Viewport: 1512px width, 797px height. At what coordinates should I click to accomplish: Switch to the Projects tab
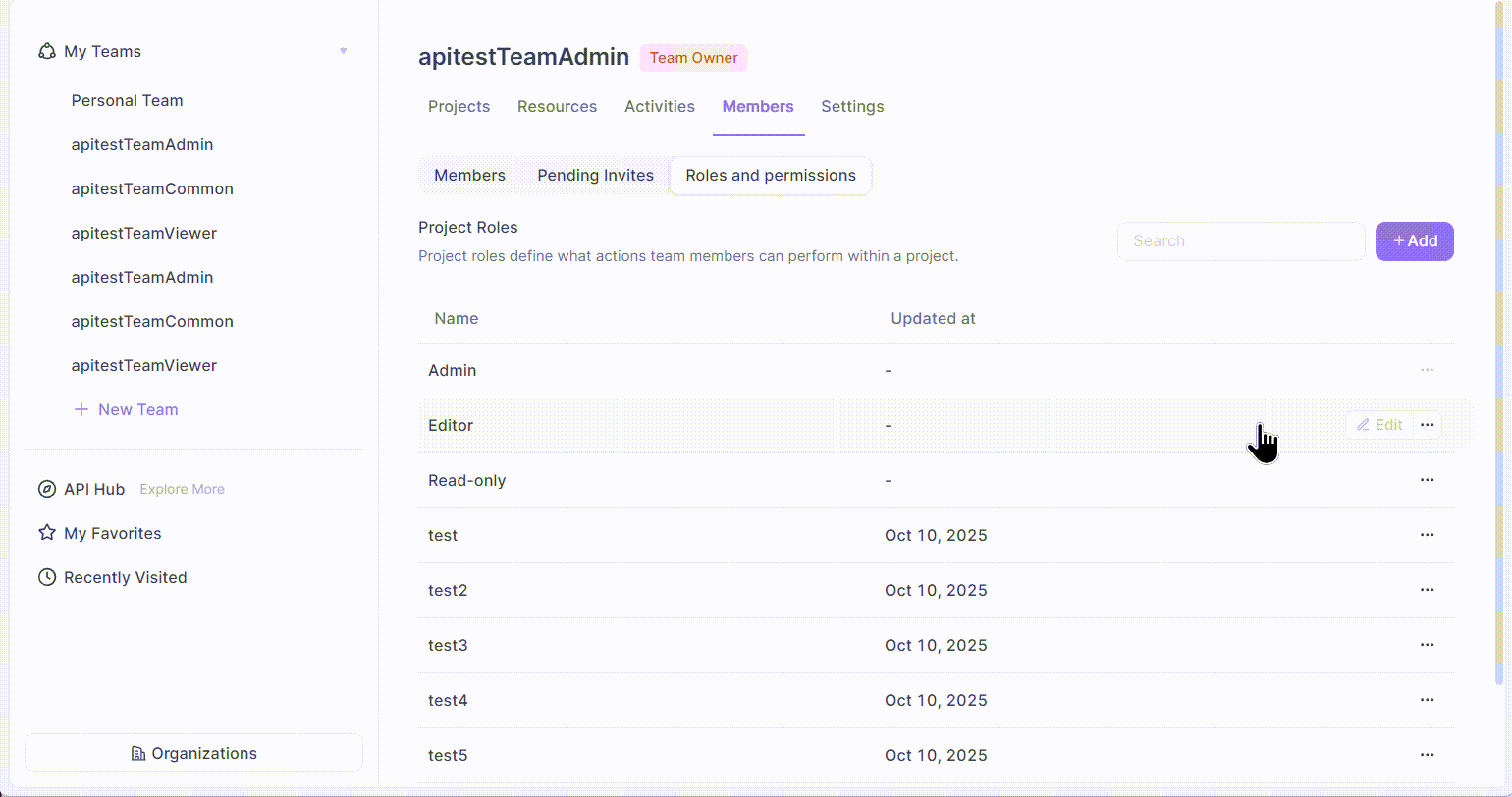click(x=459, y=106)
